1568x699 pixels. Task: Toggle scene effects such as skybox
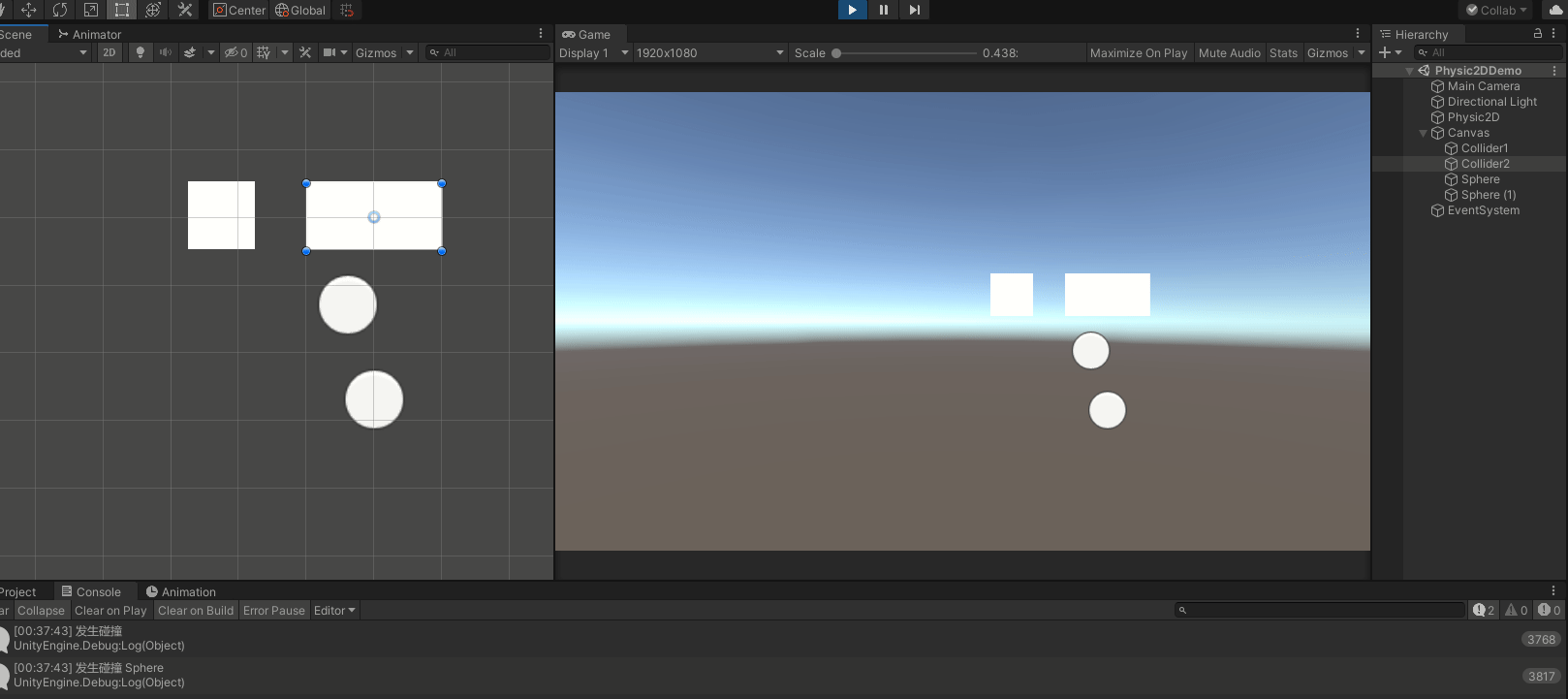190,52
